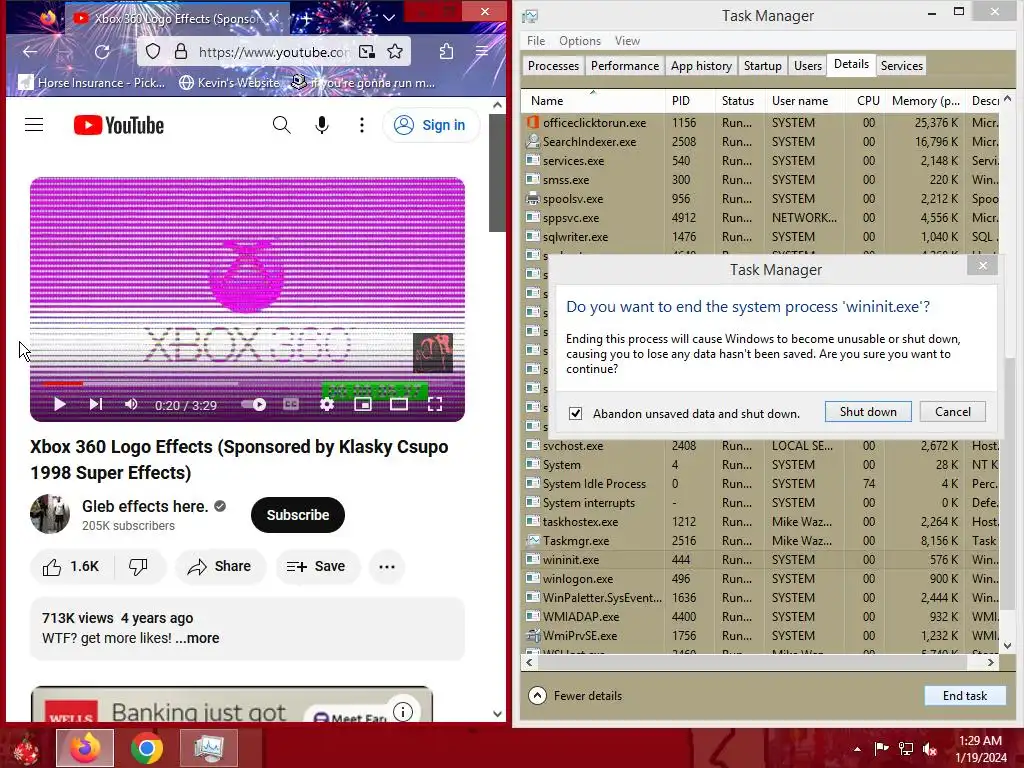
Task: Like the video with 1.6K likes
Action: pos(71,566)
